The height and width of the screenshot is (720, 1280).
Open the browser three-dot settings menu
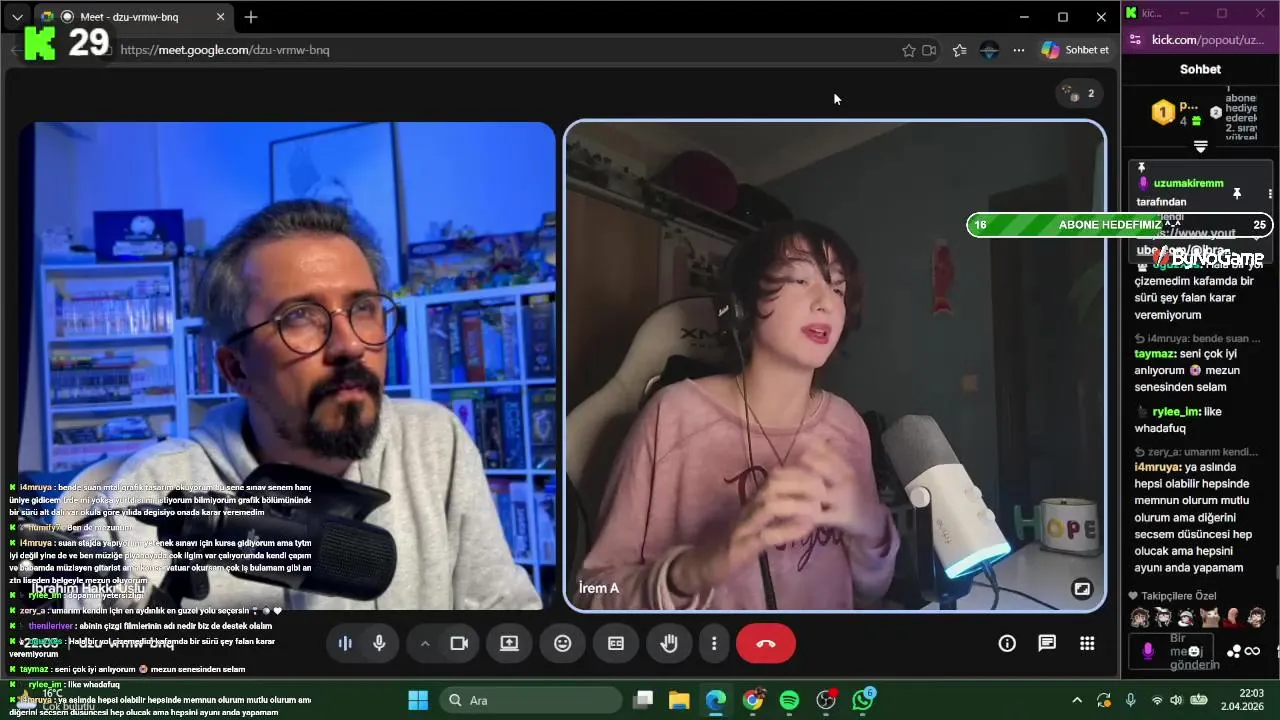[1018, 49]
